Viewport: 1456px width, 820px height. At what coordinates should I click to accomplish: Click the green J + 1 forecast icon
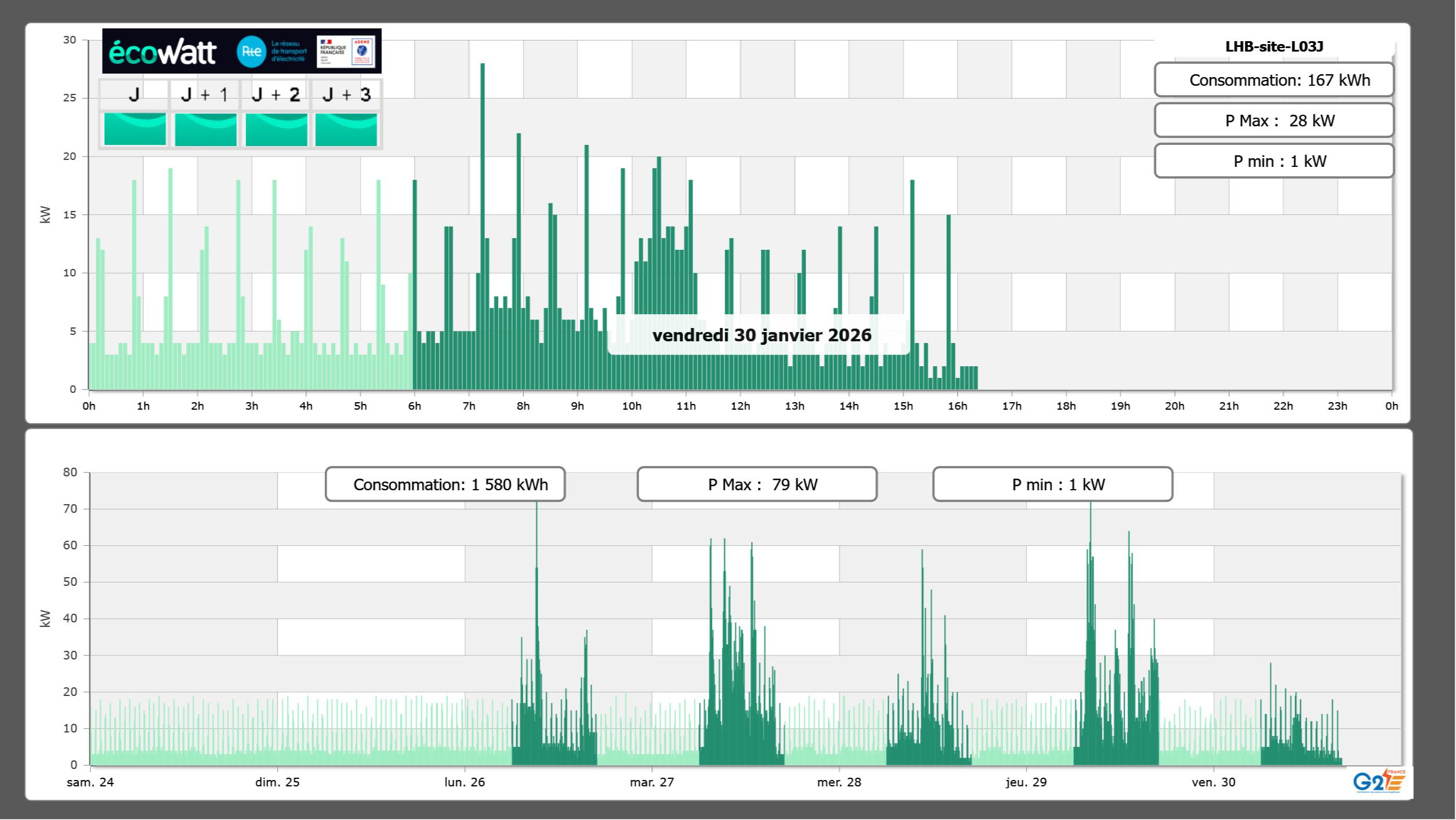point(205,129)
